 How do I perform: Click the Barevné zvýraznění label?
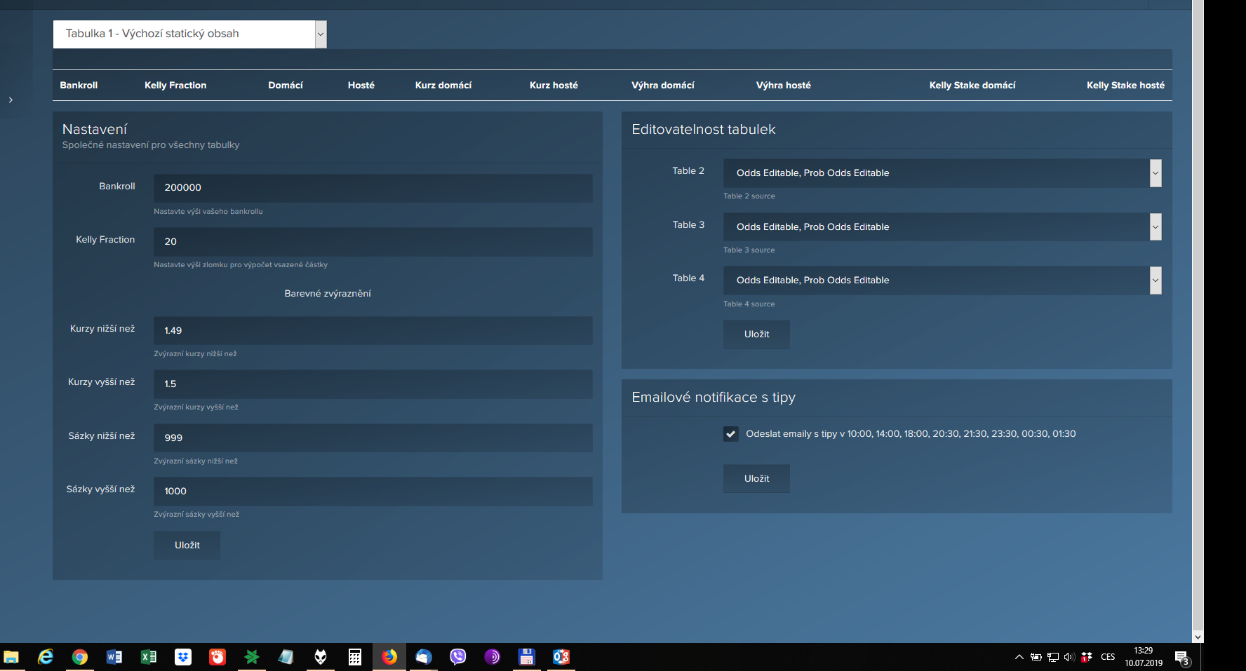pyautogui.click(x=328, y=293)
